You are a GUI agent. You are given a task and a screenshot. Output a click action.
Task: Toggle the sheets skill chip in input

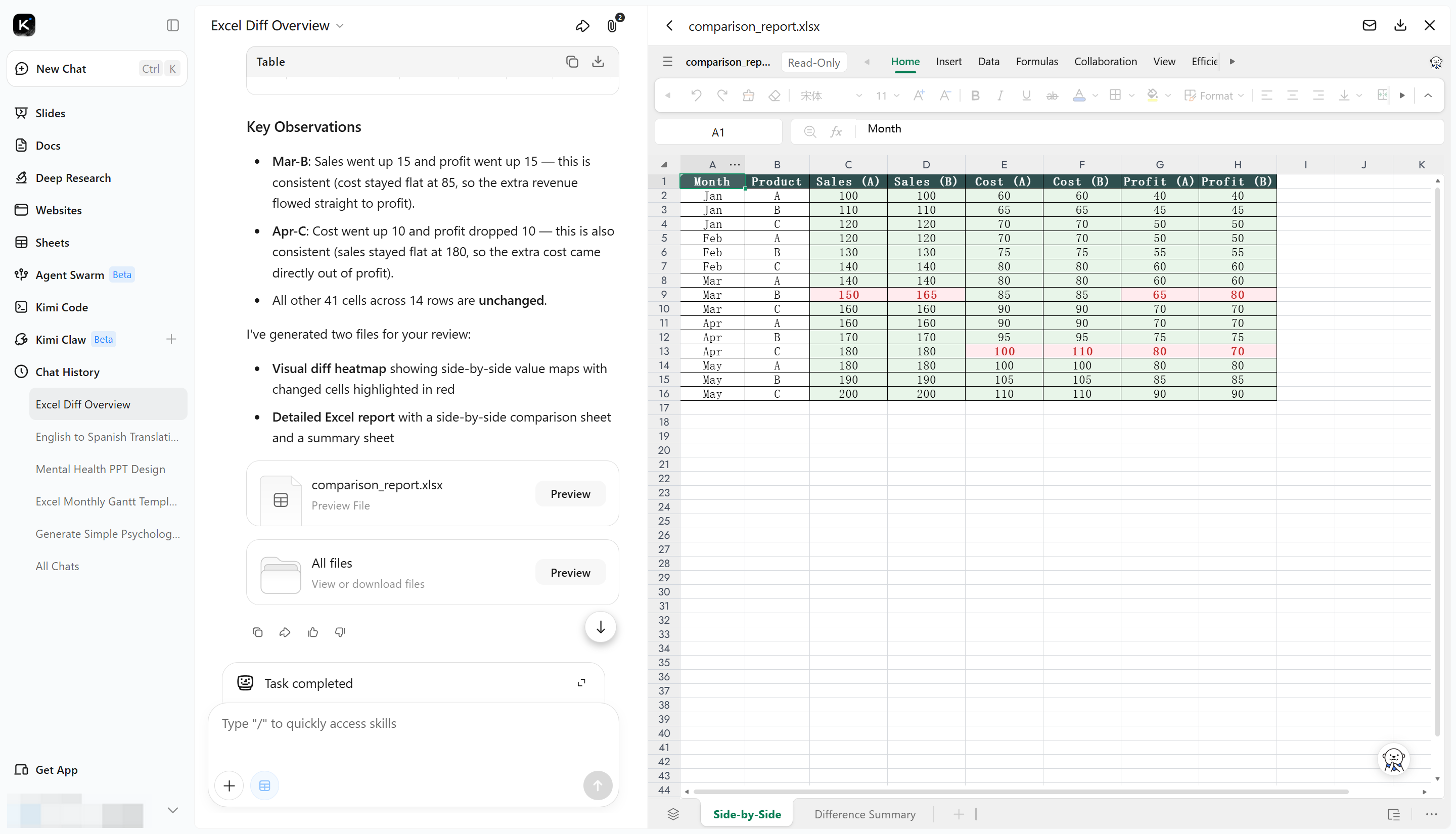click(264, 785)
